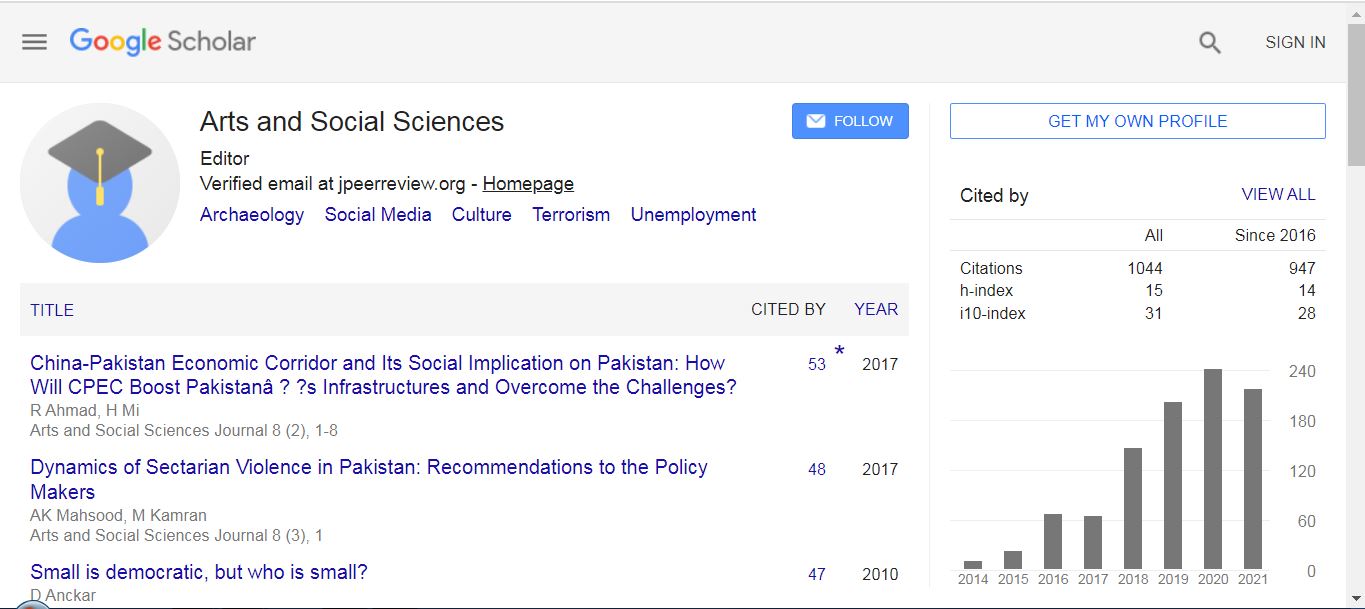The height and width of the screenshot is (609, 1365).
Task: Open the Unemployment topic link
Action: tap(693, 215)
